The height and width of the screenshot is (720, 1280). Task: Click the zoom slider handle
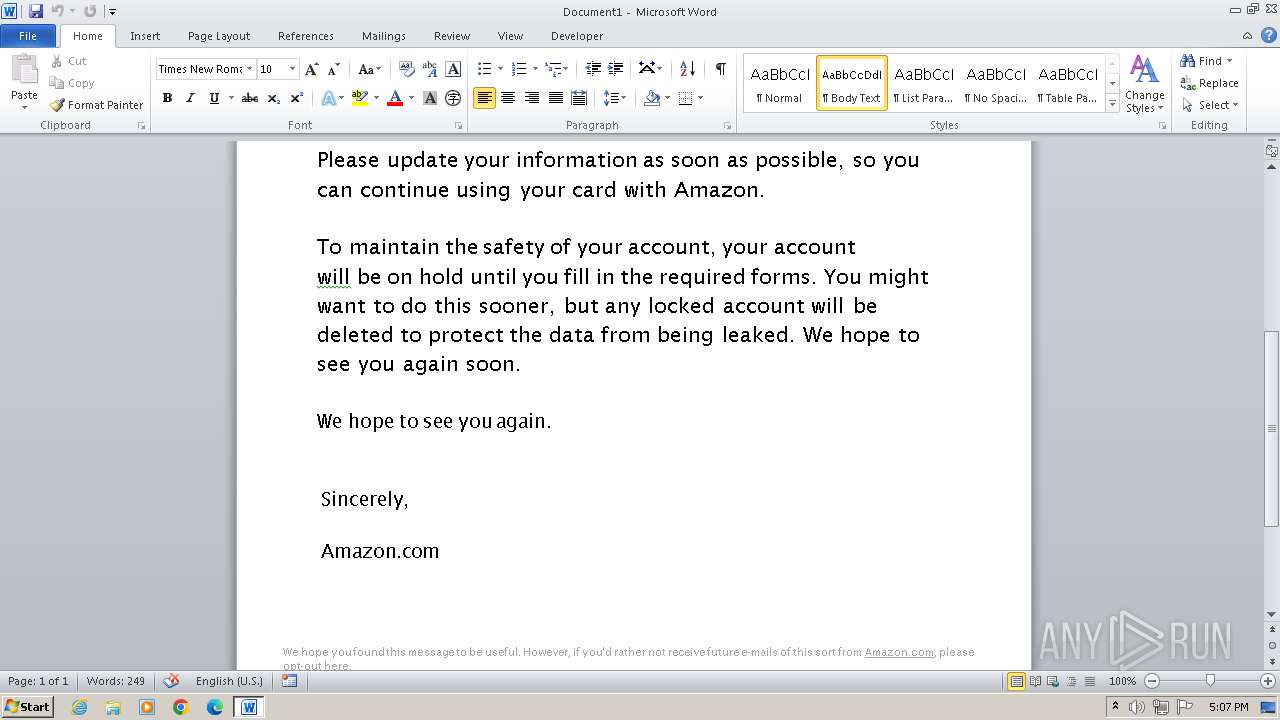pos(1210,681)
